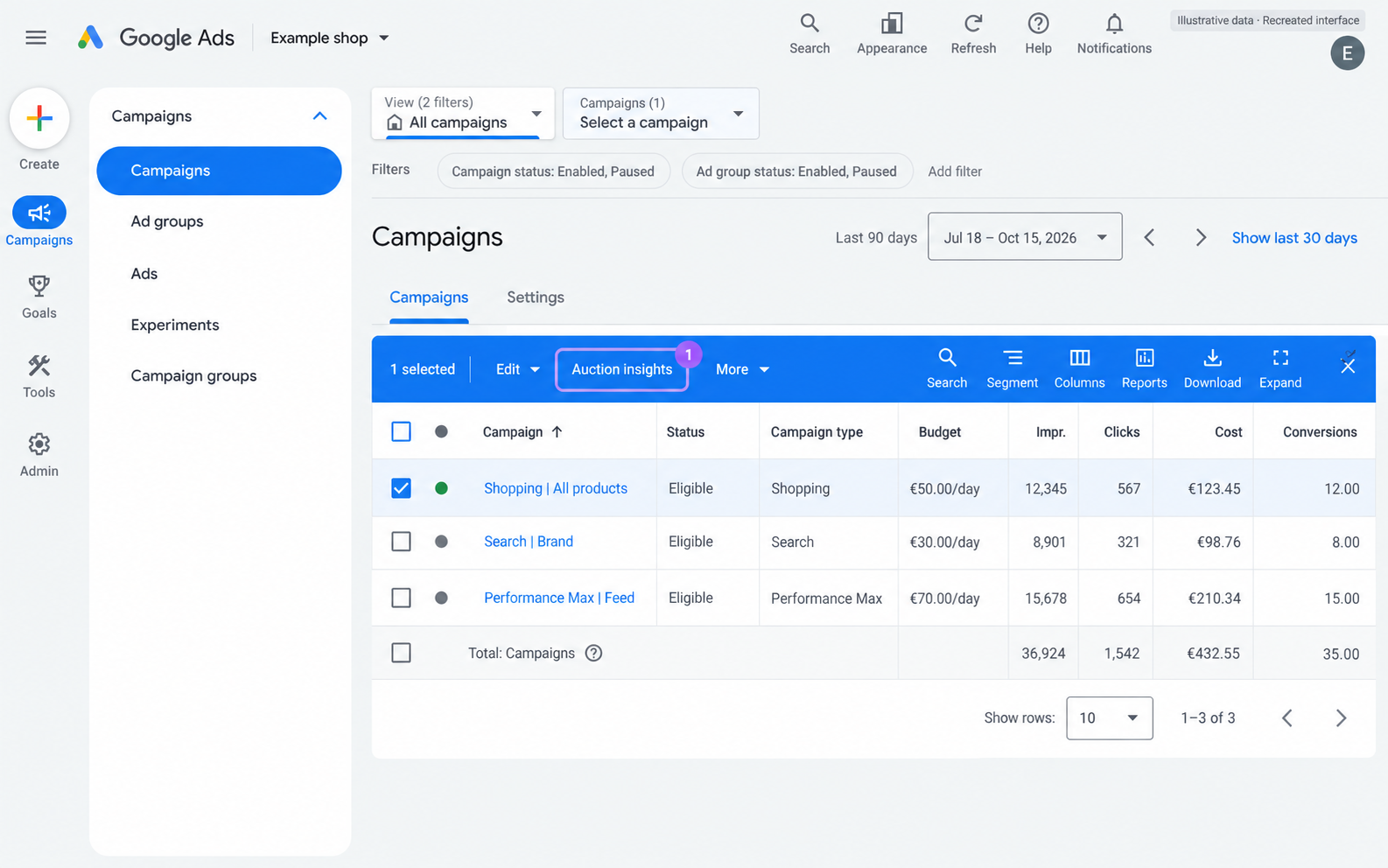Image resolution: width=1388 pixels, height=868 pixels.
Task: Open Tools wrench icon
Action: pyautogui.click(x=39, y=365)
